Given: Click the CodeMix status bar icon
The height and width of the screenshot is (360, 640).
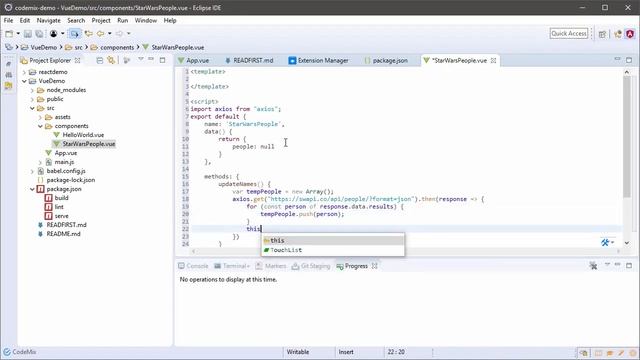Looking at the screenshot, I should [x=7, y=352].
